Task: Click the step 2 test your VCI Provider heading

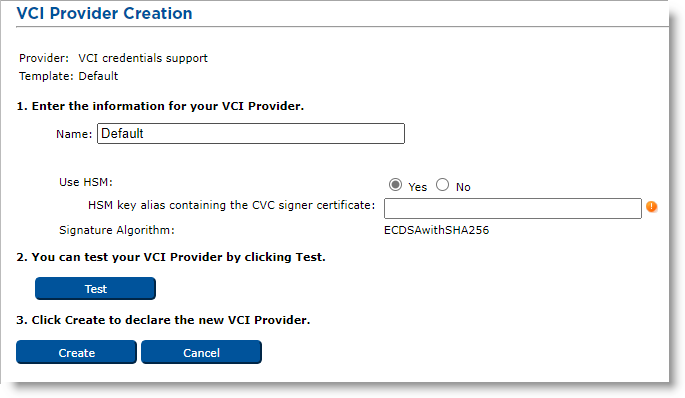Action: coord(171,257)
